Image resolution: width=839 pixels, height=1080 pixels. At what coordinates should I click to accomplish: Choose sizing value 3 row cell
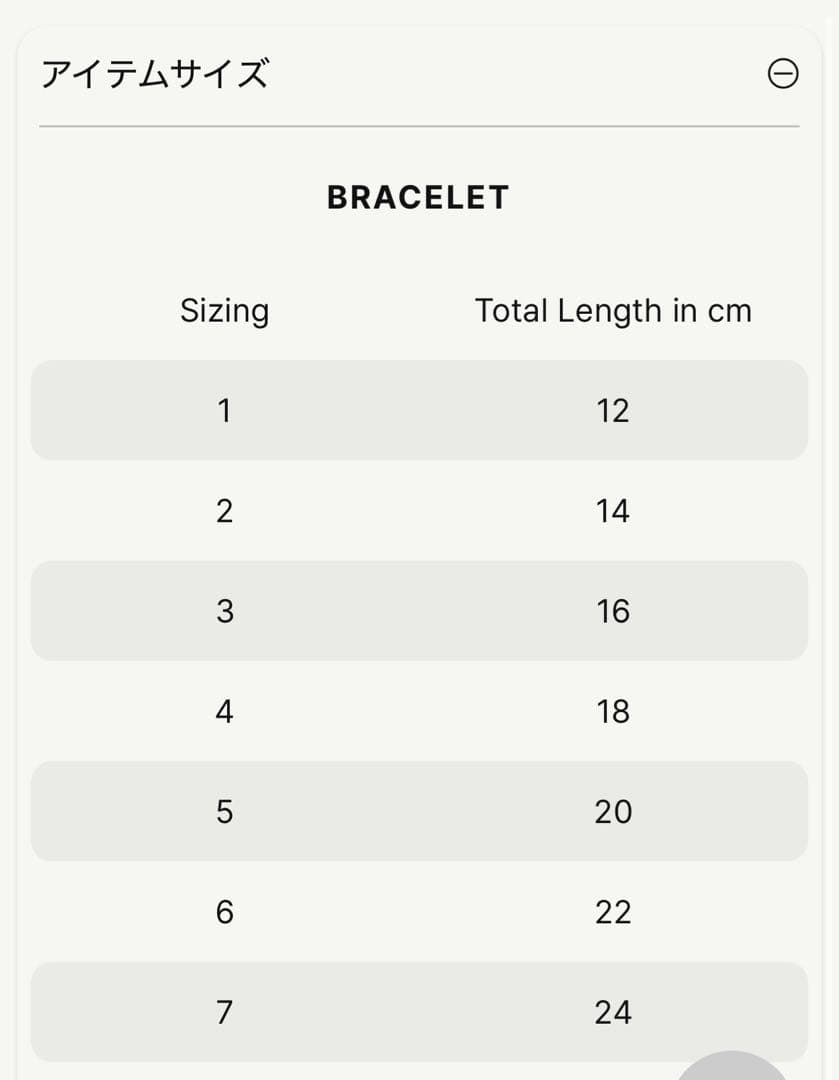point(224,611)
